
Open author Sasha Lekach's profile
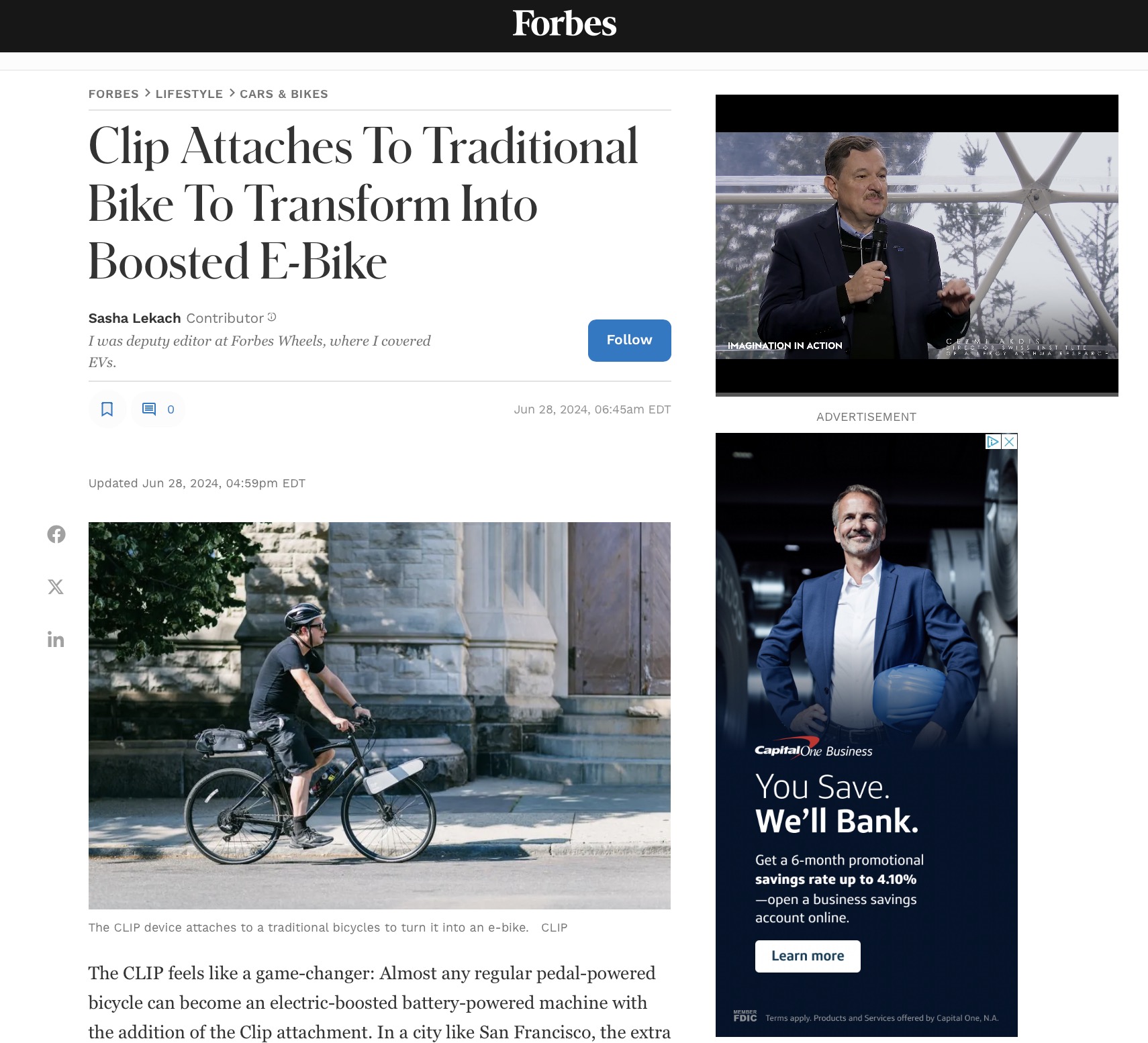(134, 318)
